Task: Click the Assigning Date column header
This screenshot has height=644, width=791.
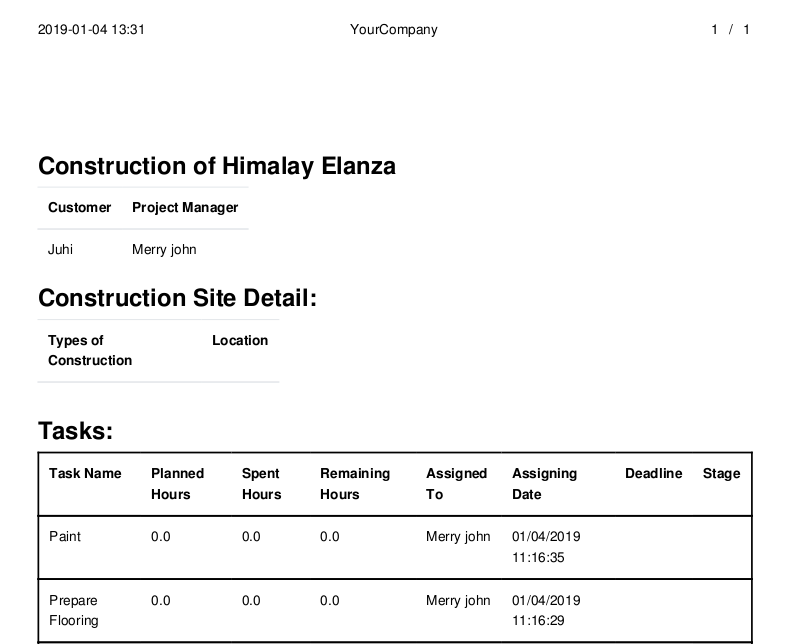Action: [x=544, y=484]
